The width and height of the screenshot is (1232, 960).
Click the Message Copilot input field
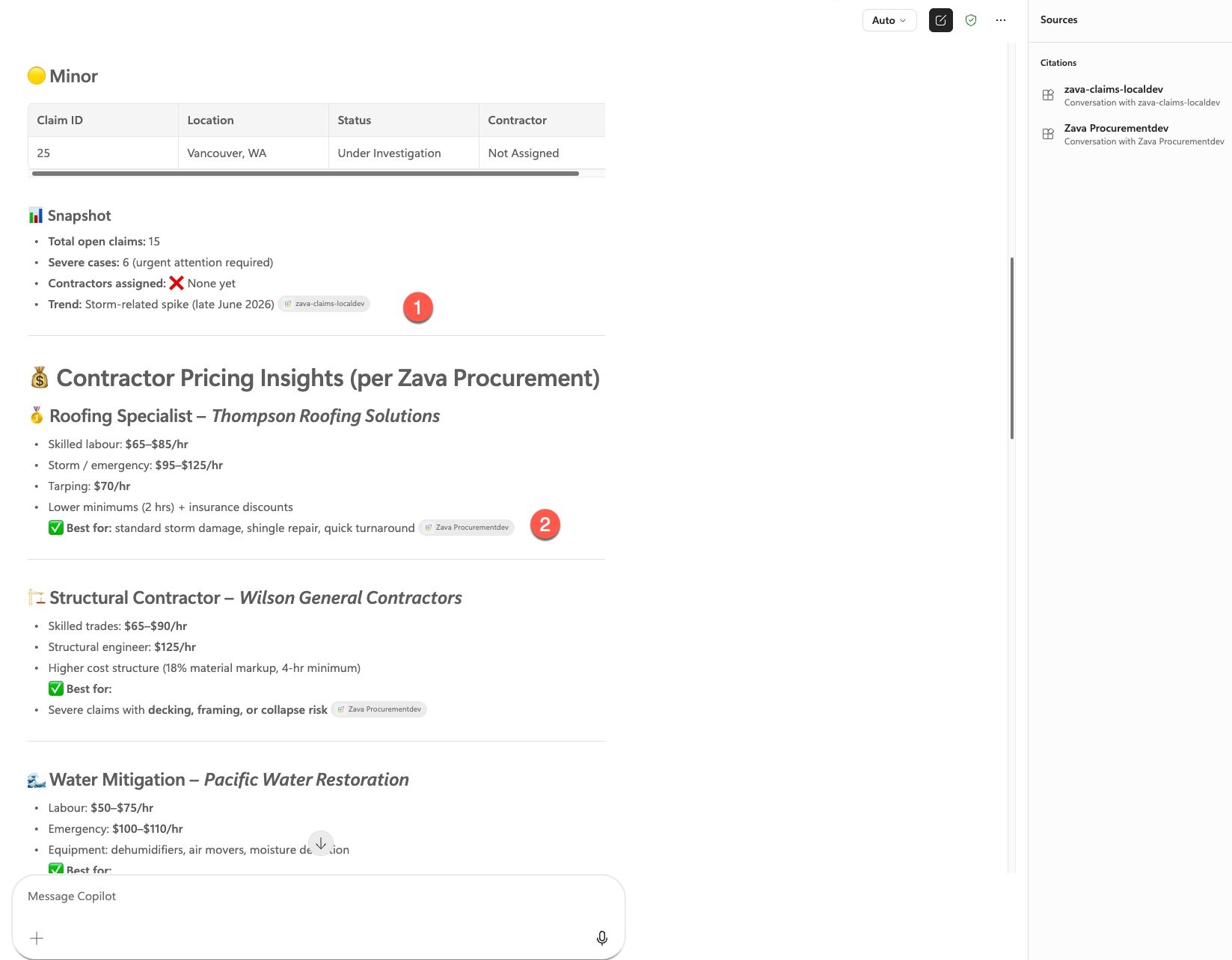click(x=319, y=896)
